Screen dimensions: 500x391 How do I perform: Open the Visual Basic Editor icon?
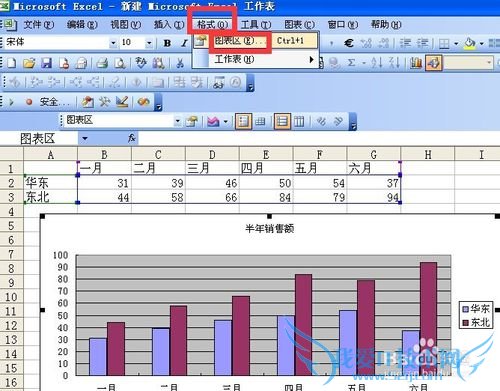[87, 102]
